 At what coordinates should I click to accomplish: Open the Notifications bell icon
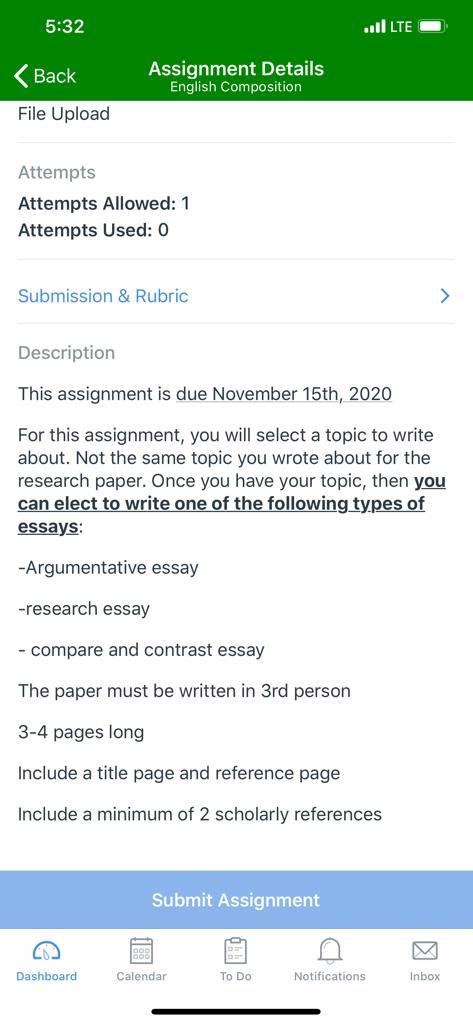[330, 950]
